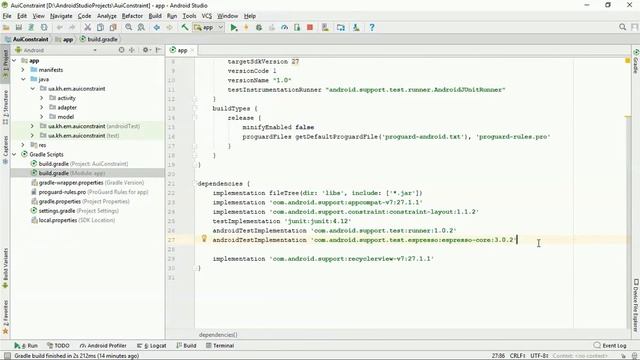
Task: Expand the manifests folder
Action: click(23, 70)
